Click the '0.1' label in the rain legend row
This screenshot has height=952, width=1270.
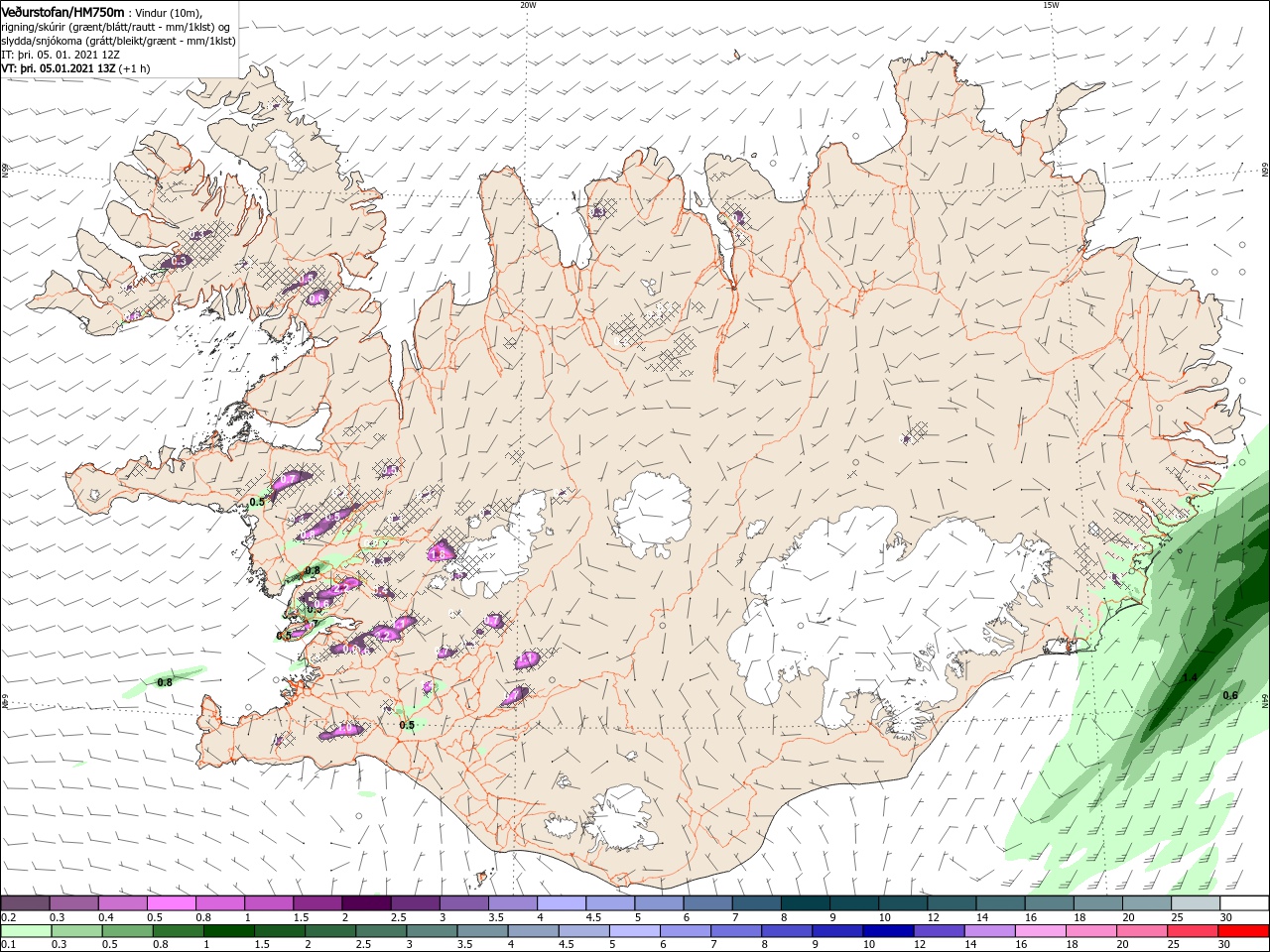pos(9,944)
